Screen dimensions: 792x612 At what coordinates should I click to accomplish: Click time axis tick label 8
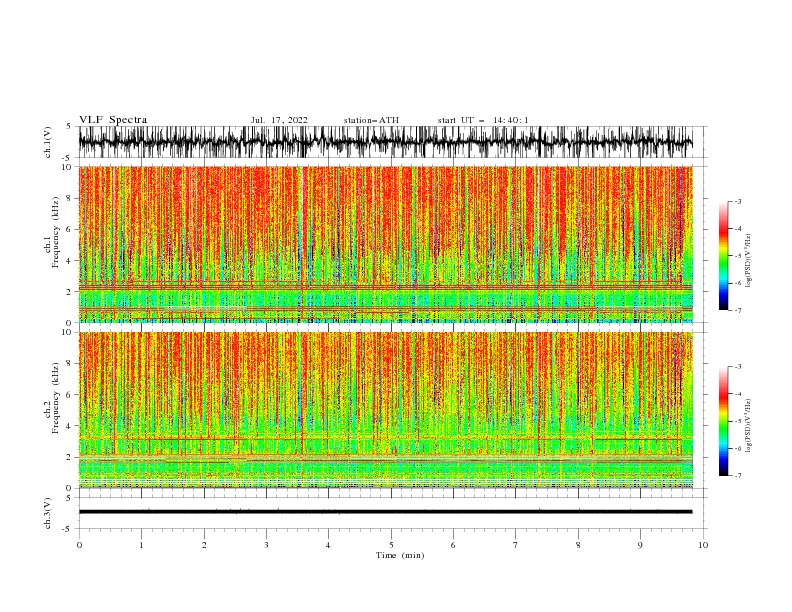578,545
